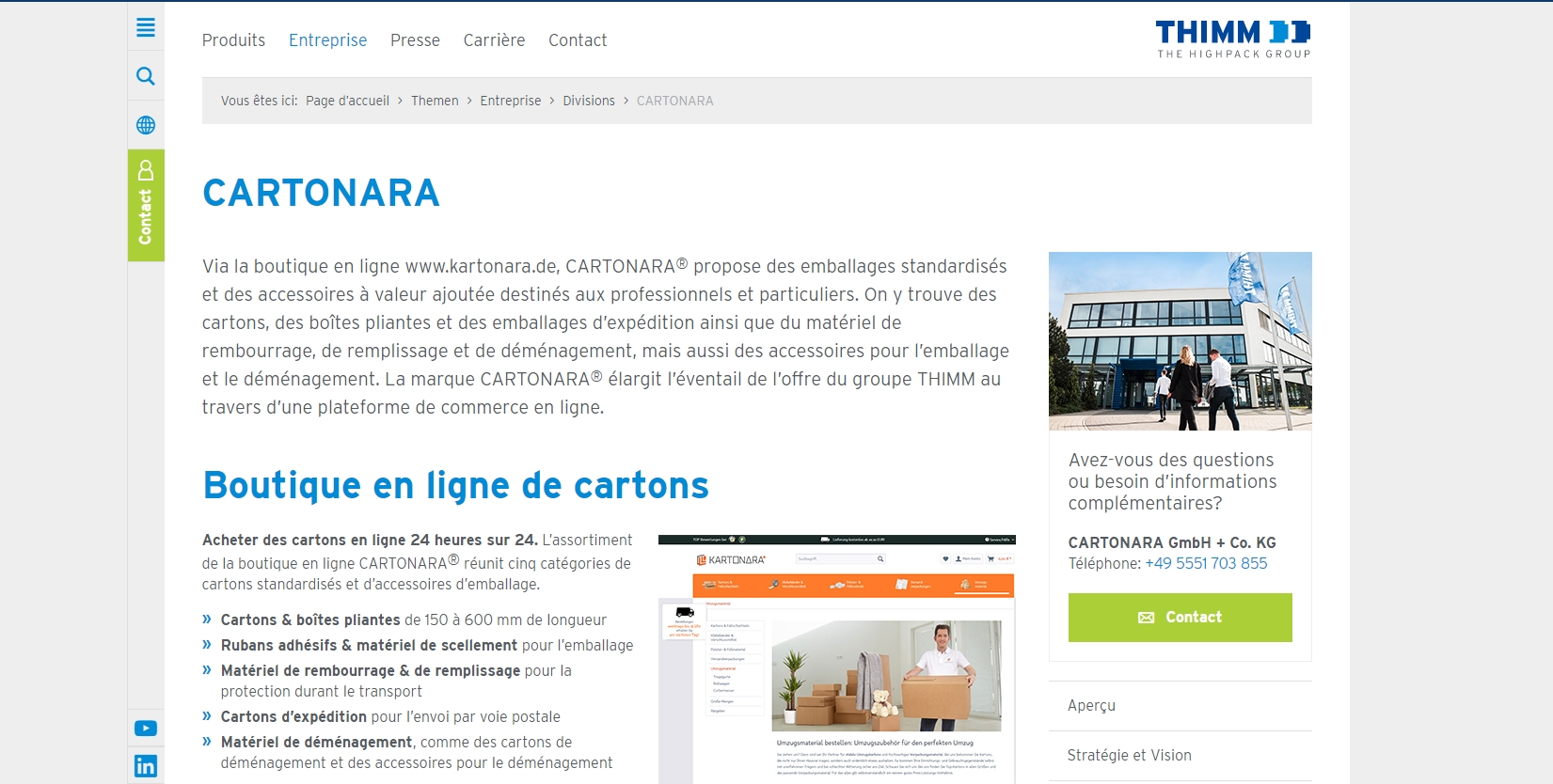Open the language globe icon
The height and width of the screenshot is (784, 1553).
(146, 125)
